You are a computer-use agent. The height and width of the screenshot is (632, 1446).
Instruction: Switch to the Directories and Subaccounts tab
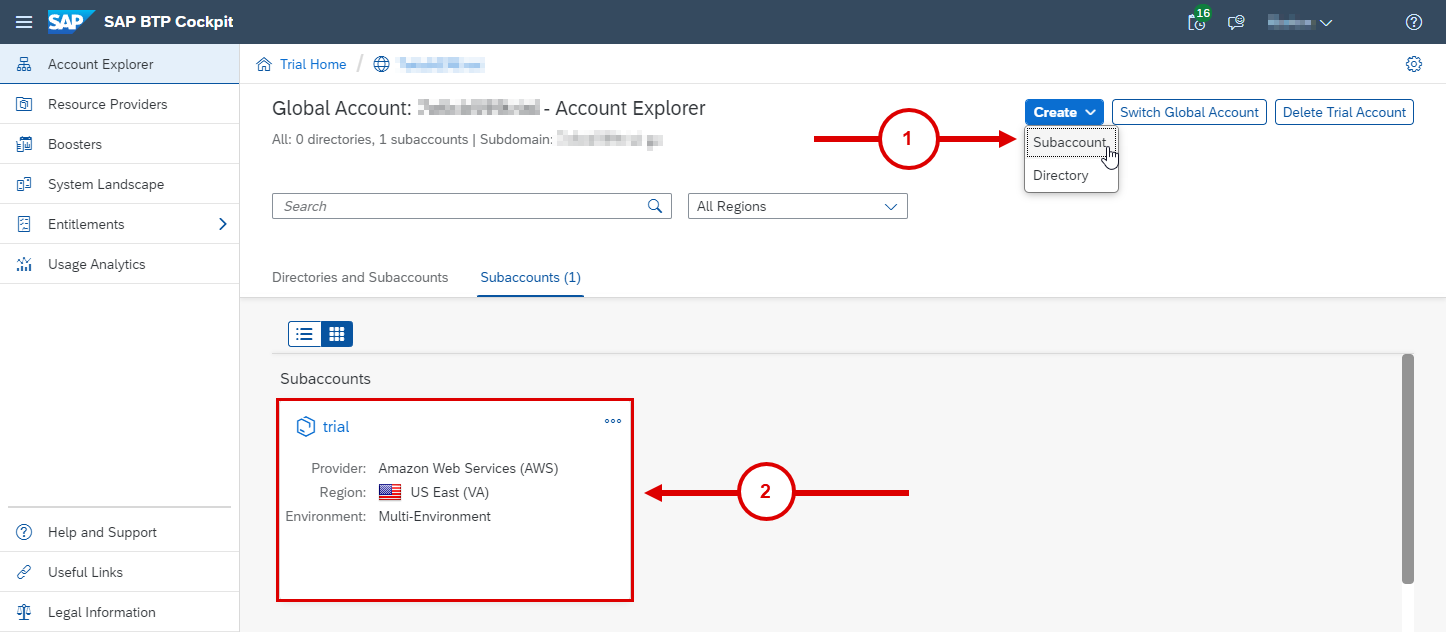click(360, 277)
